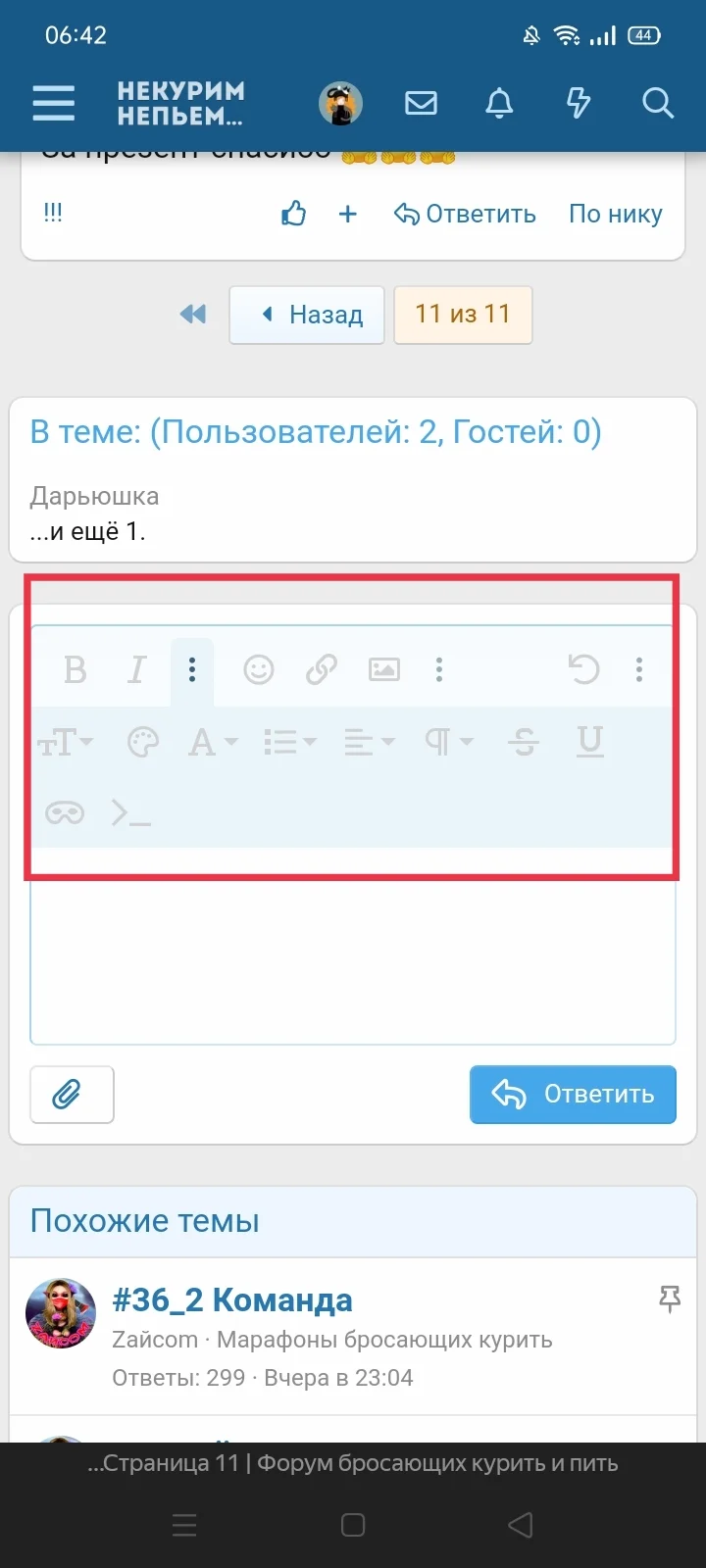This screenshot has height=1568, width=706.
Task: Insert a link in the editor
Action: [x=322, y=669]
